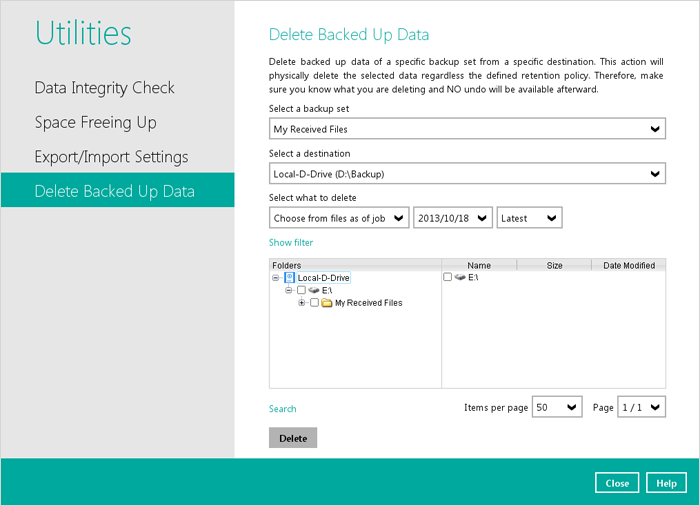Select Local-D-Drive label in folder tree
Viewport: 700px width, 506px height.
pyautogui.click(x=323, y=278)
